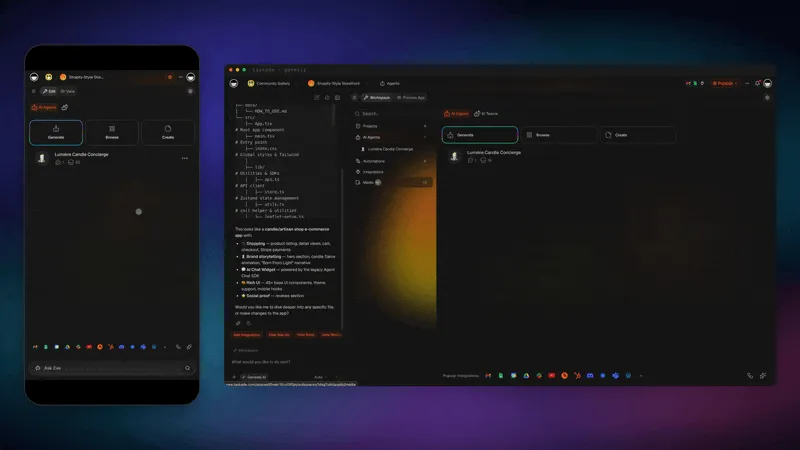Click Microsoft Teams integration icon in desktop bar

[x=615, y=376]
